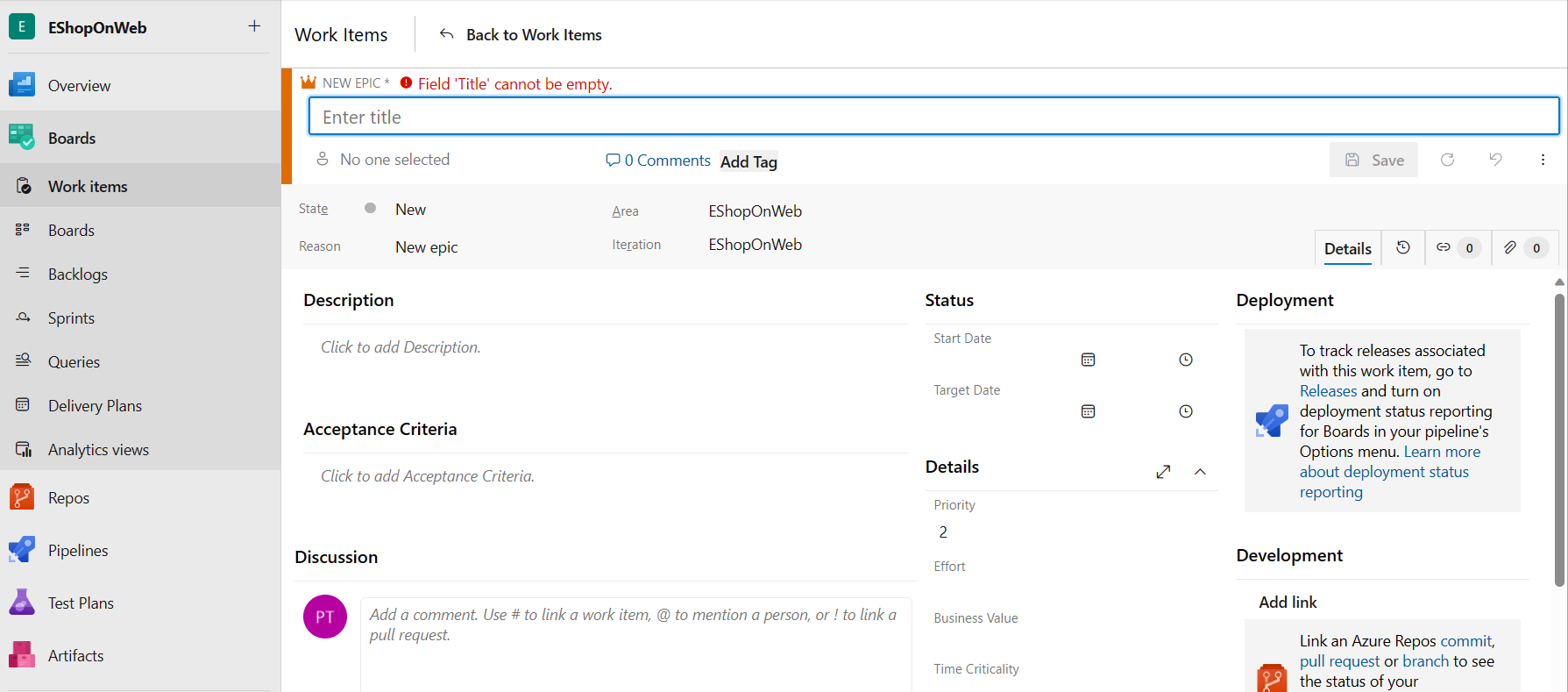Screen dimensions: 1568x692
Task: Switch to the Details tab
Action: (x=1347, y=249)
